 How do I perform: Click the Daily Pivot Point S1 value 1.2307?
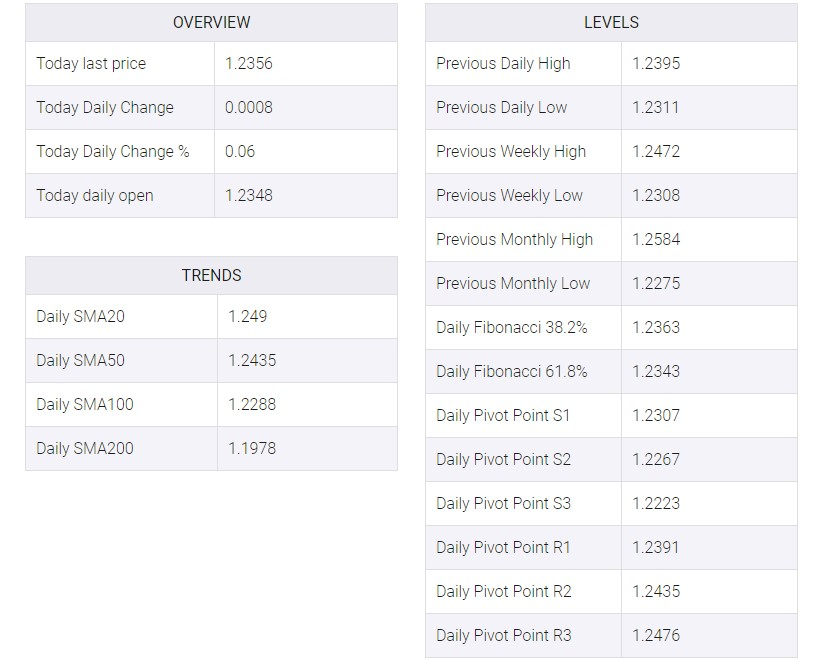tap(656, 415)
